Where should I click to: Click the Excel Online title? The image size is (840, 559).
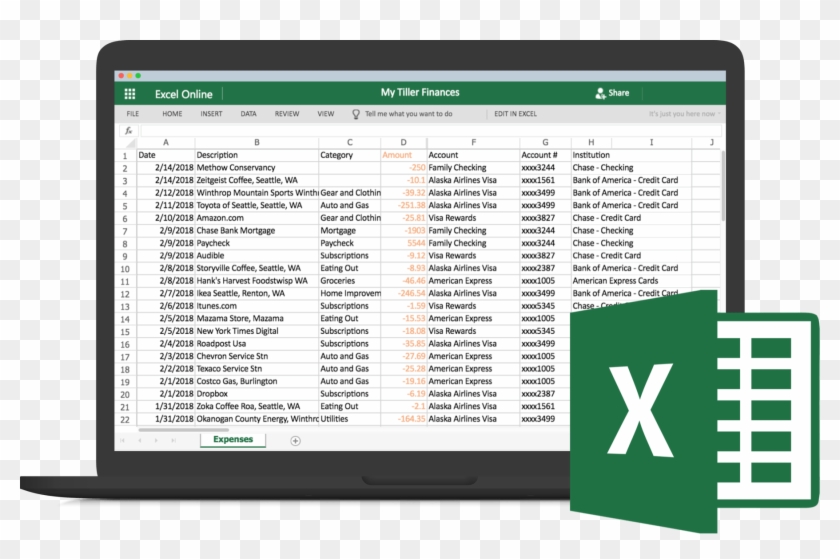point(183,94)
